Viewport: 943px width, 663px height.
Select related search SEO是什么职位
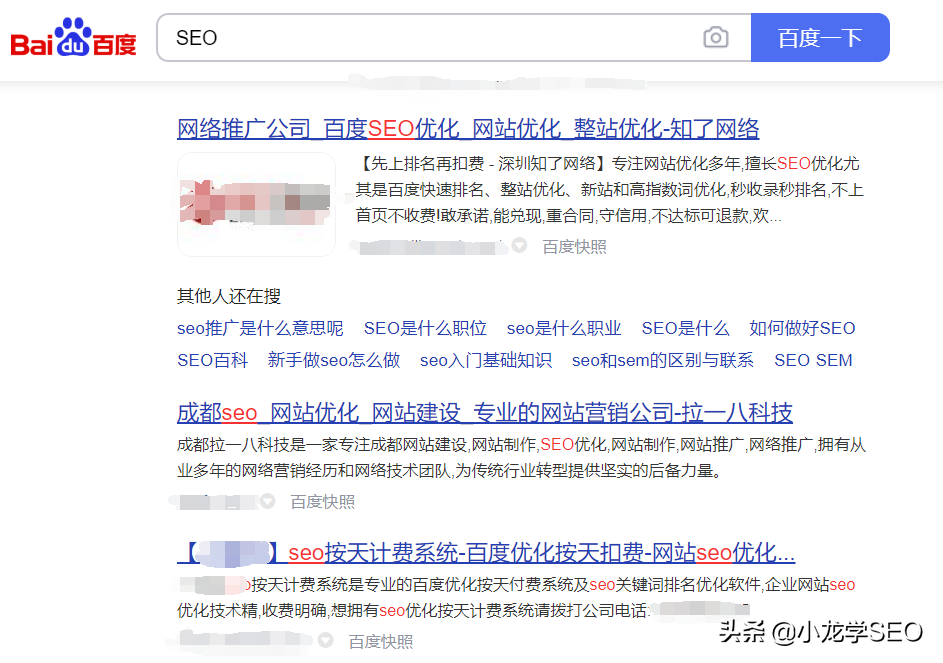[x=425, y=328]
